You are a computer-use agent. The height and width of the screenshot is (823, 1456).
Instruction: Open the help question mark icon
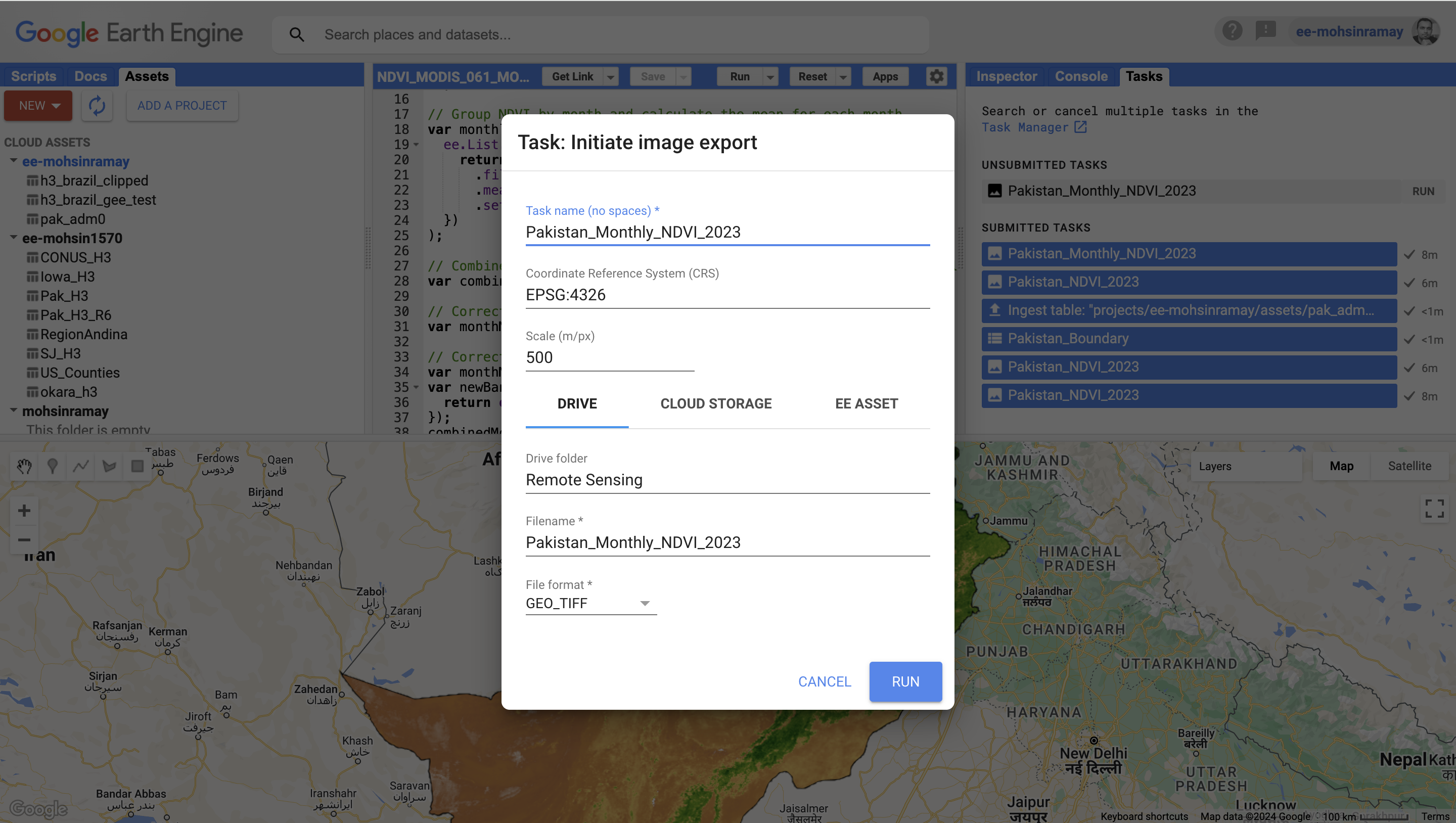click(x=1232, y=30)
